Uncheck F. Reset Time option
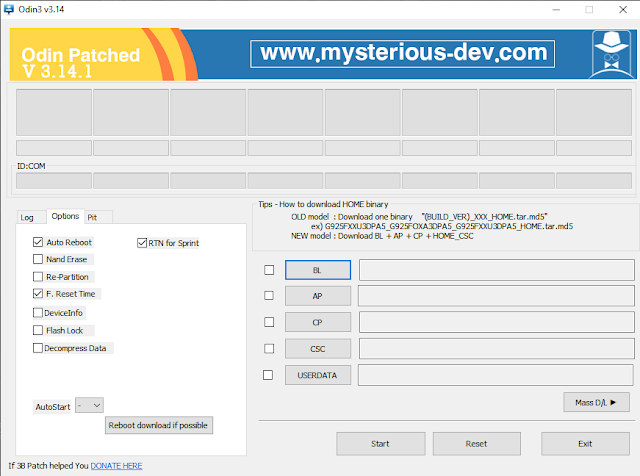This screenshot has width=640, height=476. click(38, 294)
